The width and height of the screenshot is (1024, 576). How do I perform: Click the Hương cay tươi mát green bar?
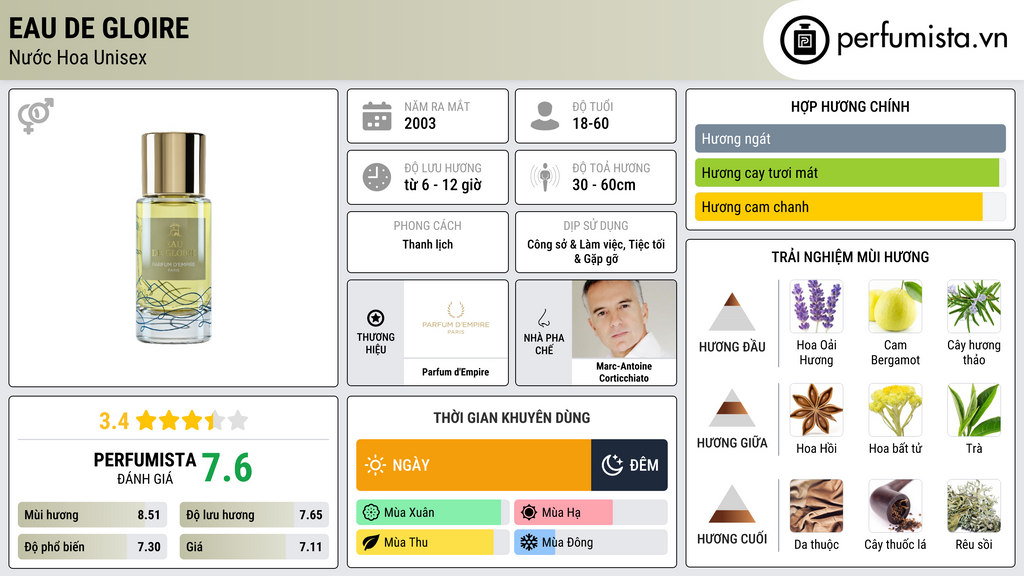coord(850,173)
